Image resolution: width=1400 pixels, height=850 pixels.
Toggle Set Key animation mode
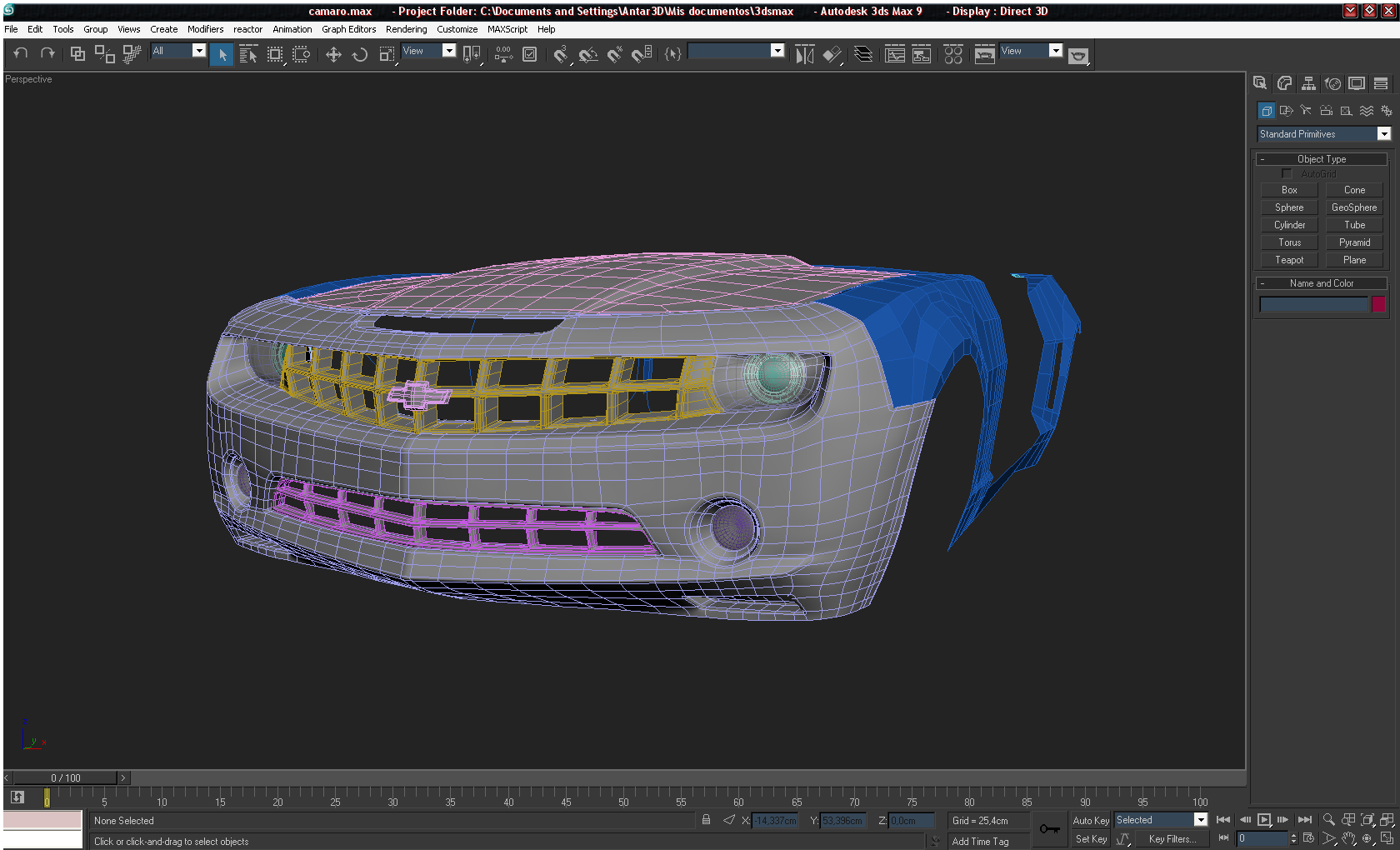point(1091,839)
